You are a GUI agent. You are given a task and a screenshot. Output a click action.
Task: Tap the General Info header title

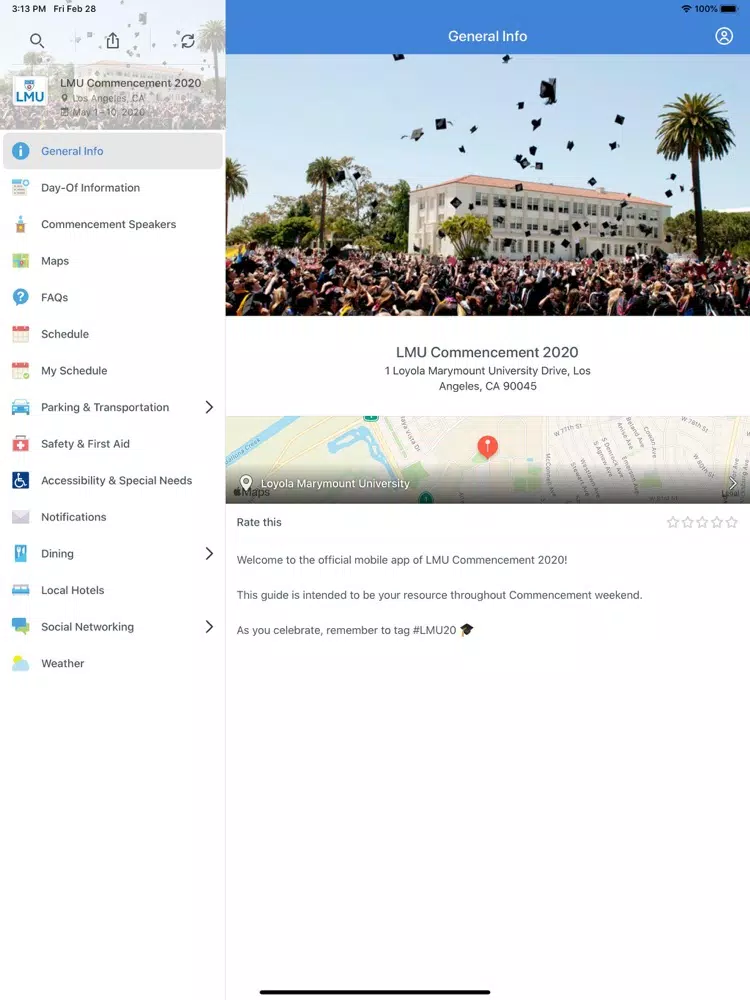pyautogui.click(x=488, y=36)
